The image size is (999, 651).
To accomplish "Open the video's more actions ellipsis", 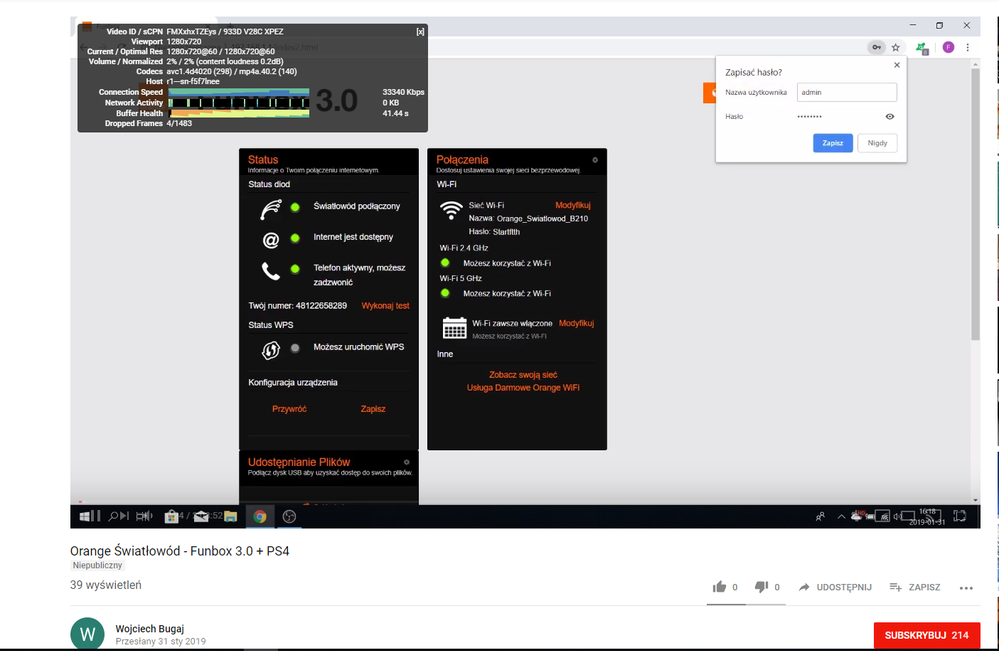I will point(966,587).
